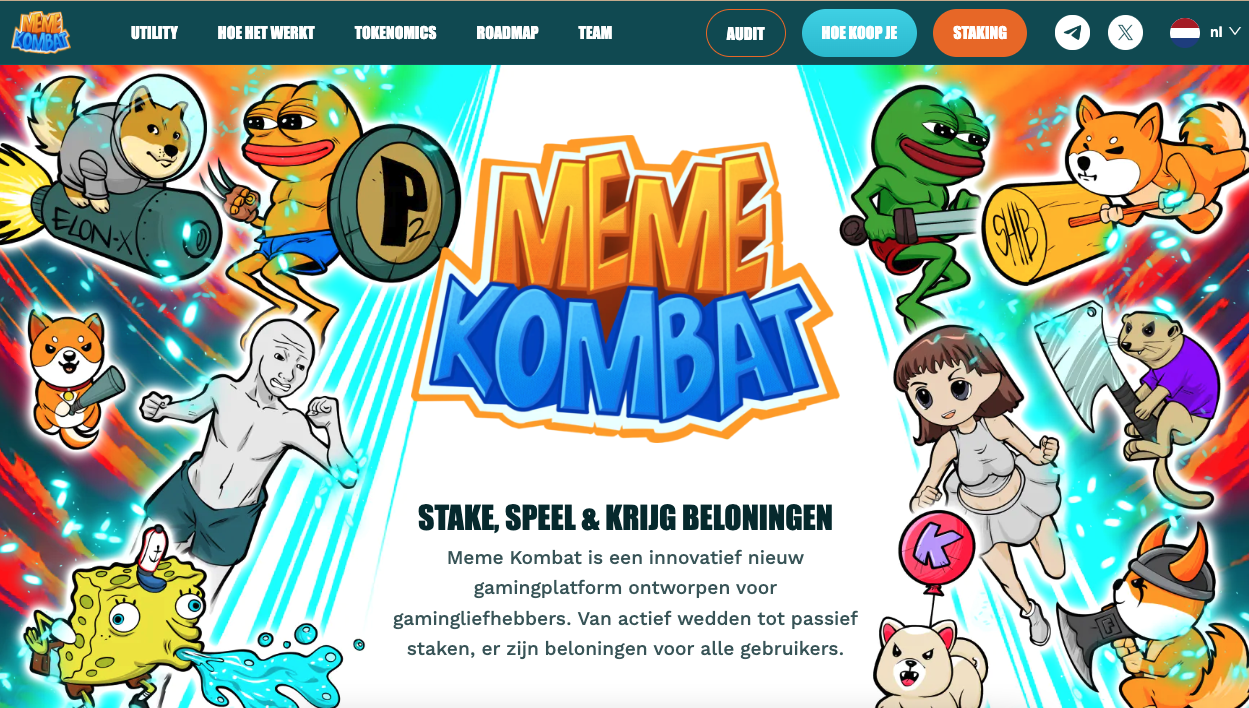
Task: Click the Hoe Koop Je button
Action: point(859,33)
